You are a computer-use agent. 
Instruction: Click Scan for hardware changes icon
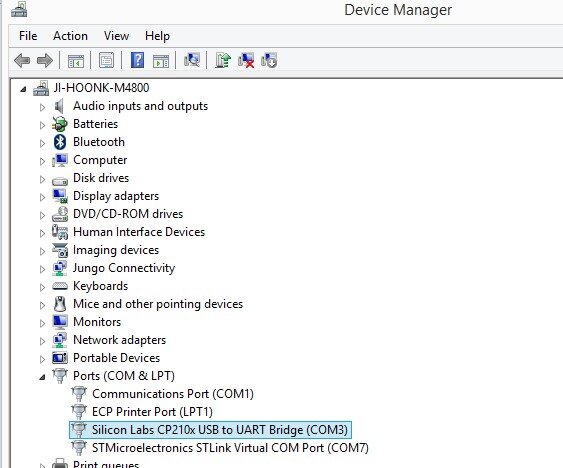click(192, 60)
